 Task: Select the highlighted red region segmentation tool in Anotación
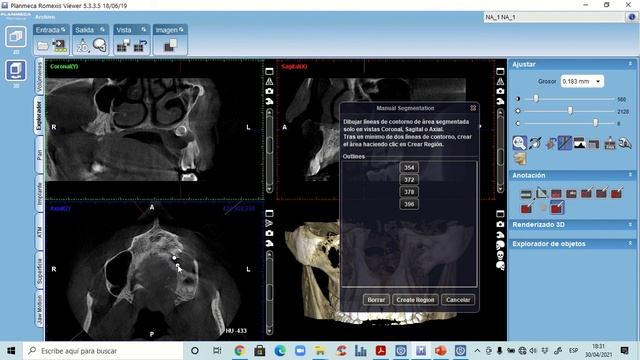(x=557, y=208)
